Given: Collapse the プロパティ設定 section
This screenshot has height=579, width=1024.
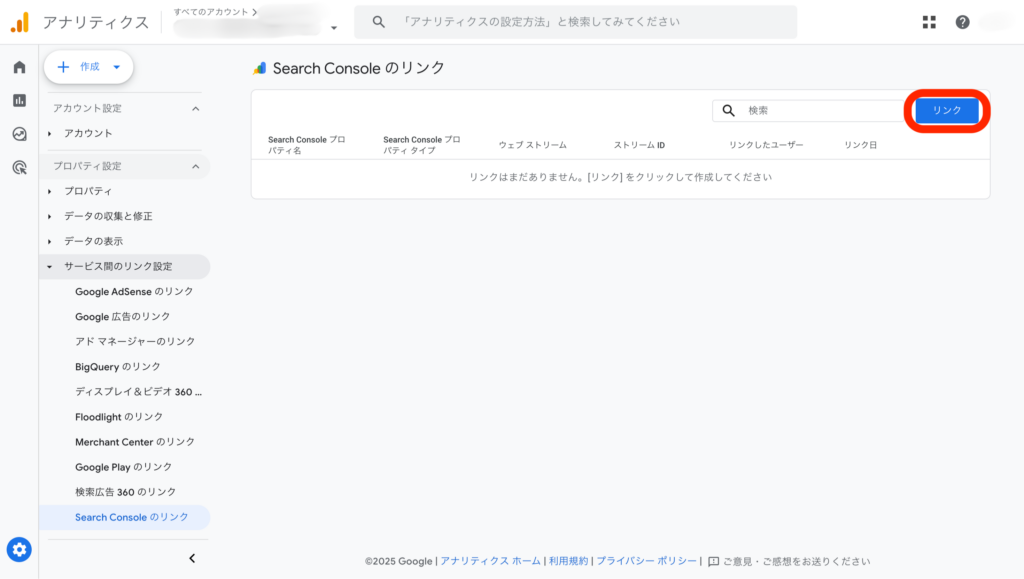Looking at the screenshot, I should [x=195, y=166].
